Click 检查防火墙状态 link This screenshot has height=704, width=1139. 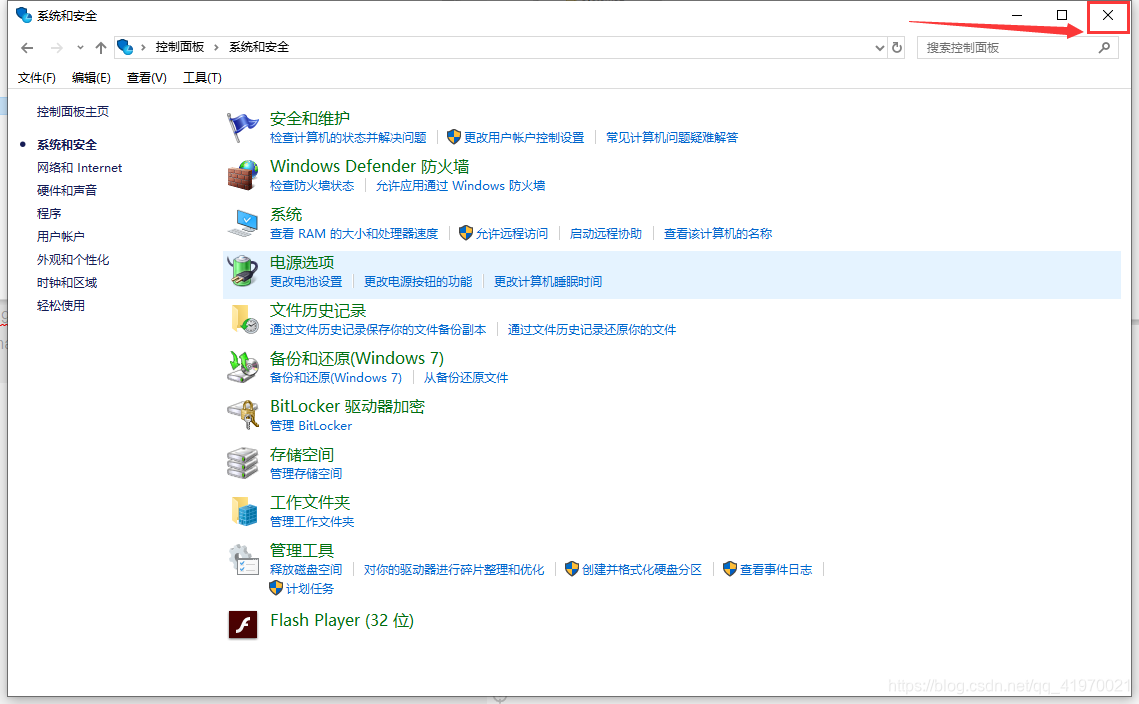[312, 186]
